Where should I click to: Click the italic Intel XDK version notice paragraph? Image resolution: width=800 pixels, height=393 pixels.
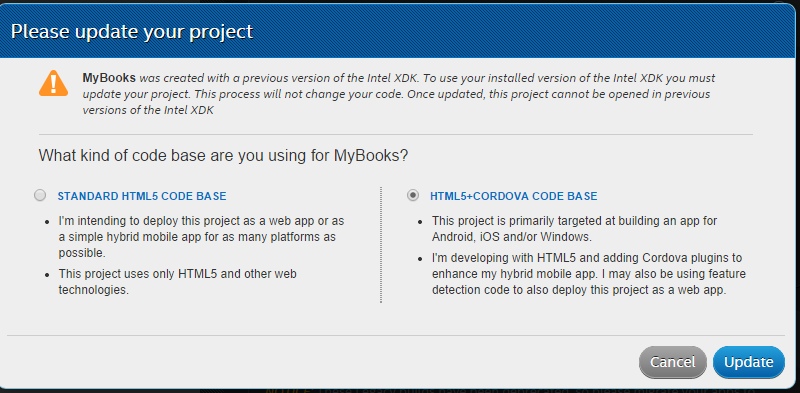click(x=398, y=94)
